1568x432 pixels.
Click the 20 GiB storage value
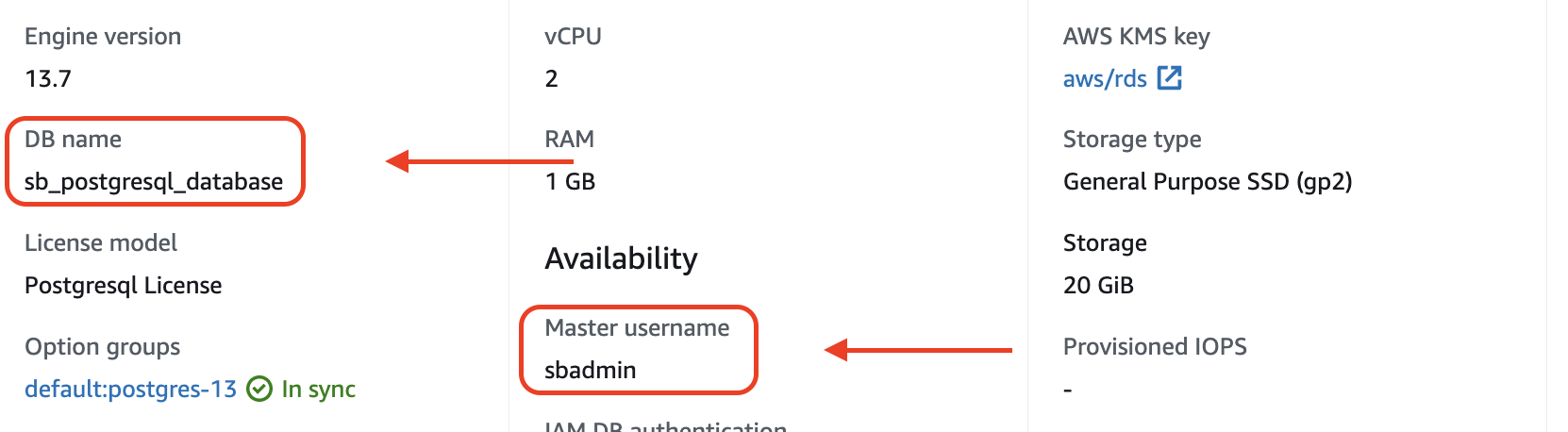[1098, 285]
